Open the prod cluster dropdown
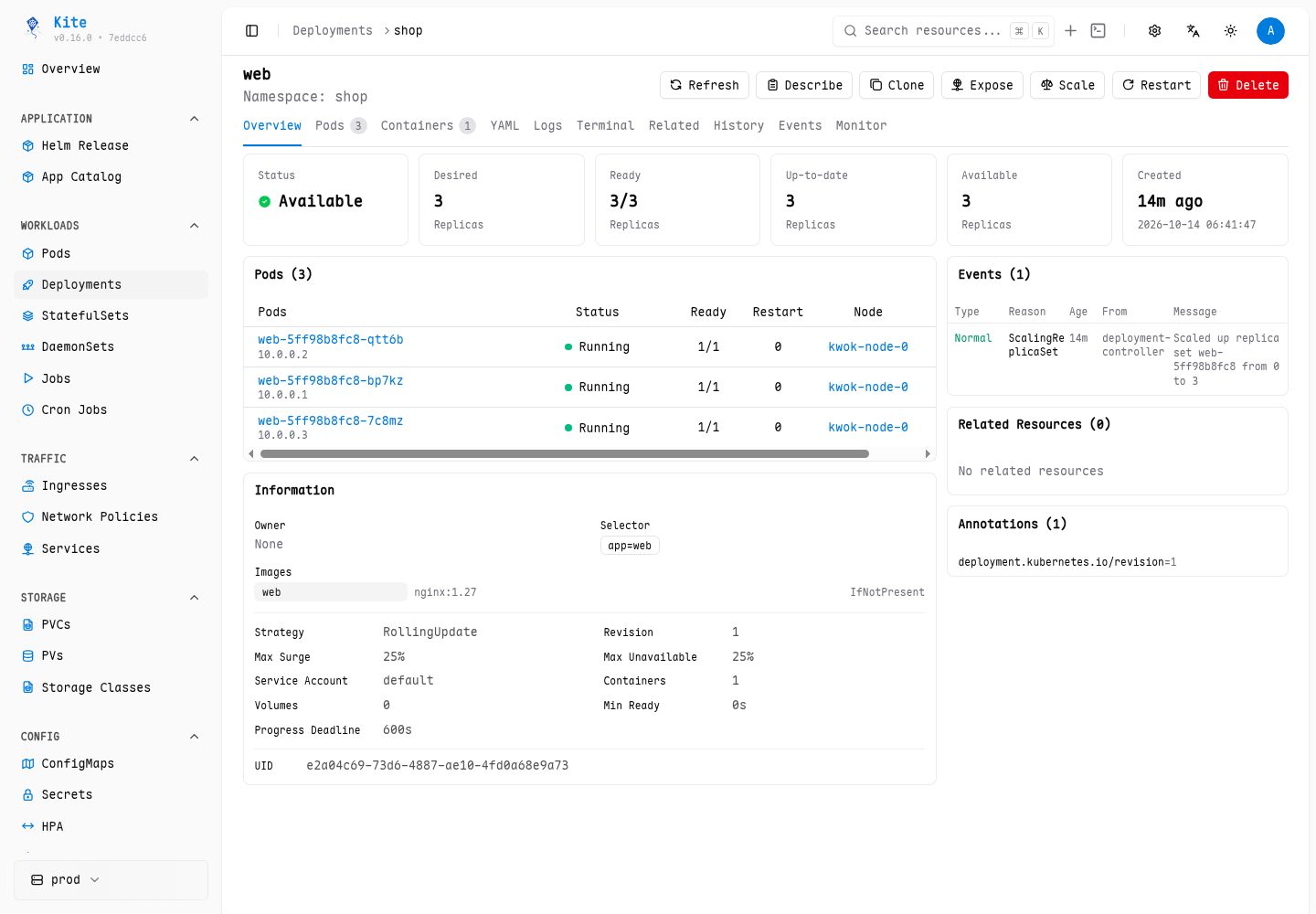Screen dimensions: 1316x914 111,880
